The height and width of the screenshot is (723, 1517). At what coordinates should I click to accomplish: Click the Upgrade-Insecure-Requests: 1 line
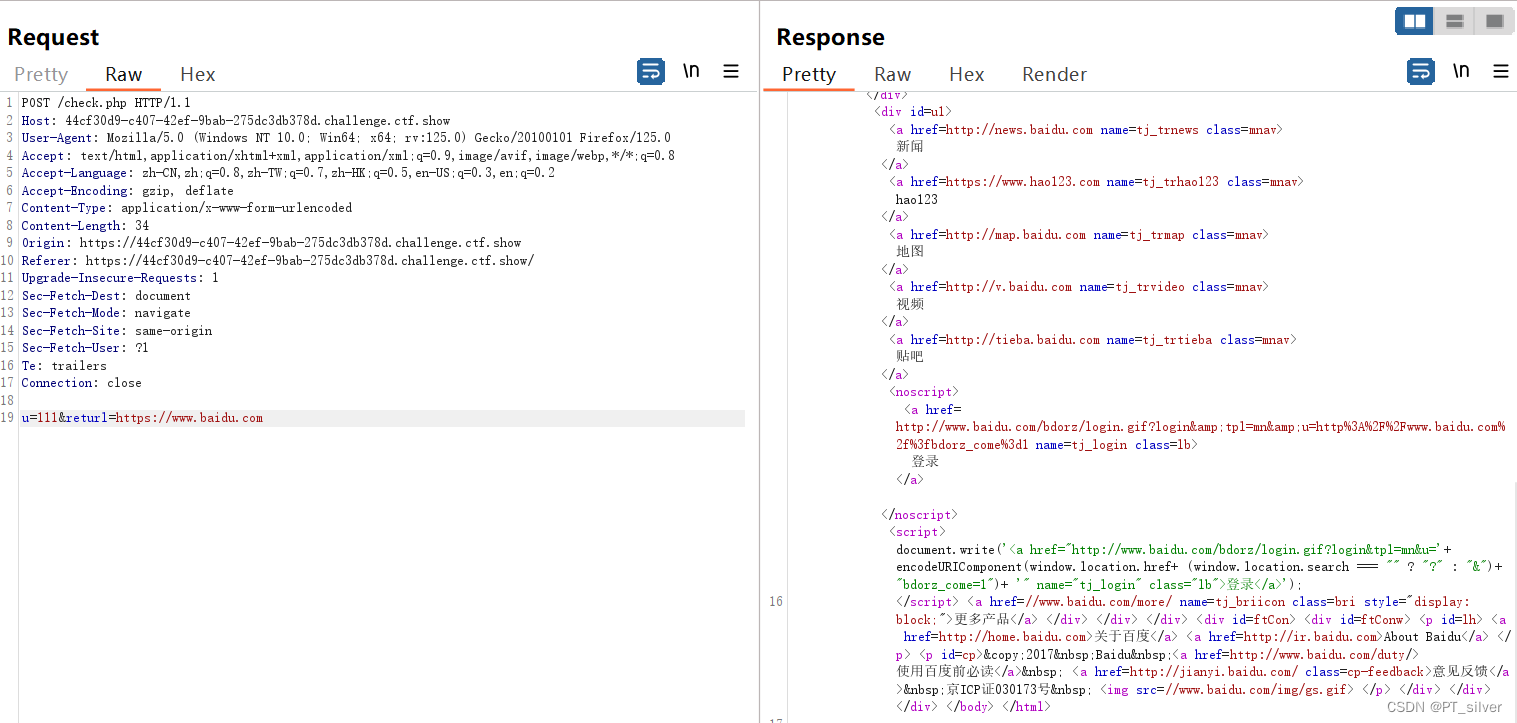120,278
